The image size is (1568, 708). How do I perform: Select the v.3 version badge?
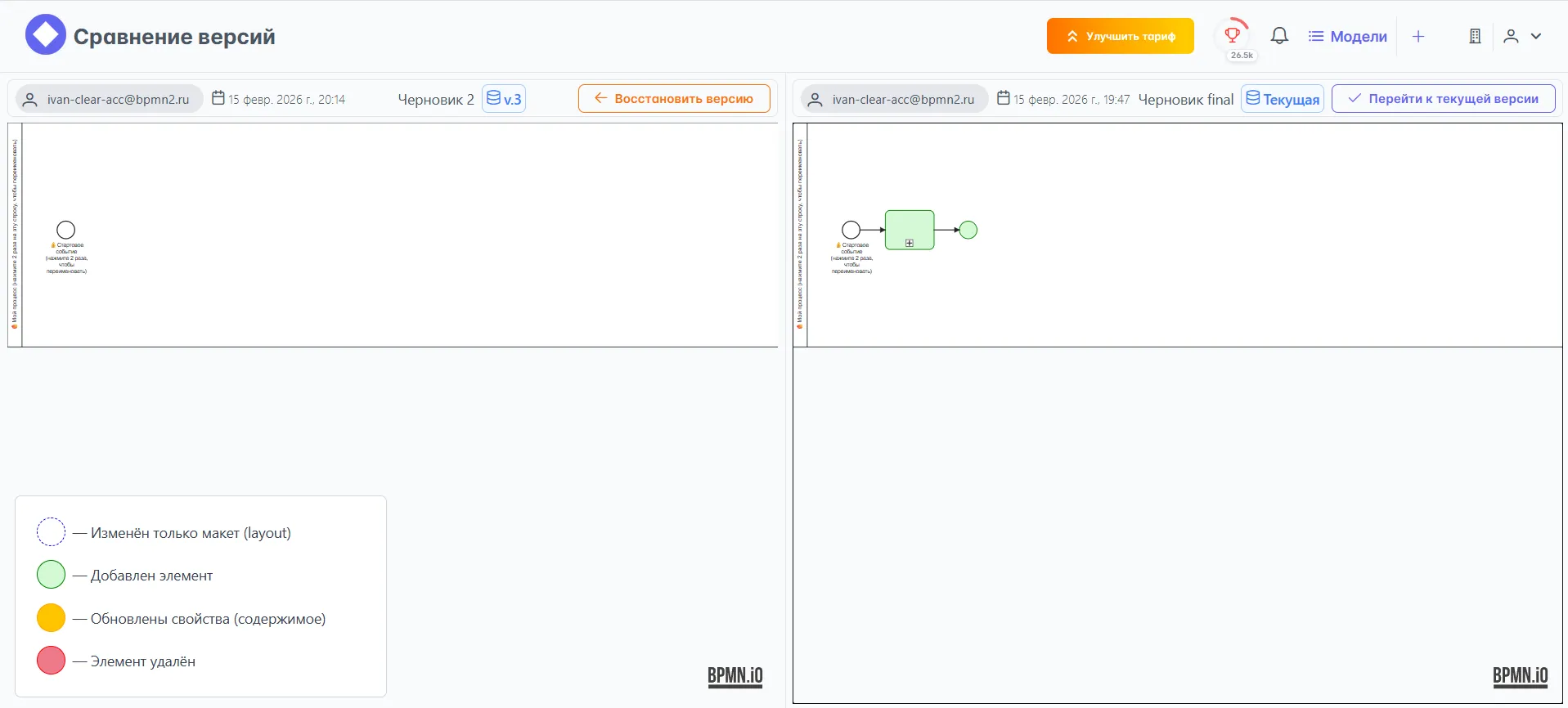click(504, 99)
